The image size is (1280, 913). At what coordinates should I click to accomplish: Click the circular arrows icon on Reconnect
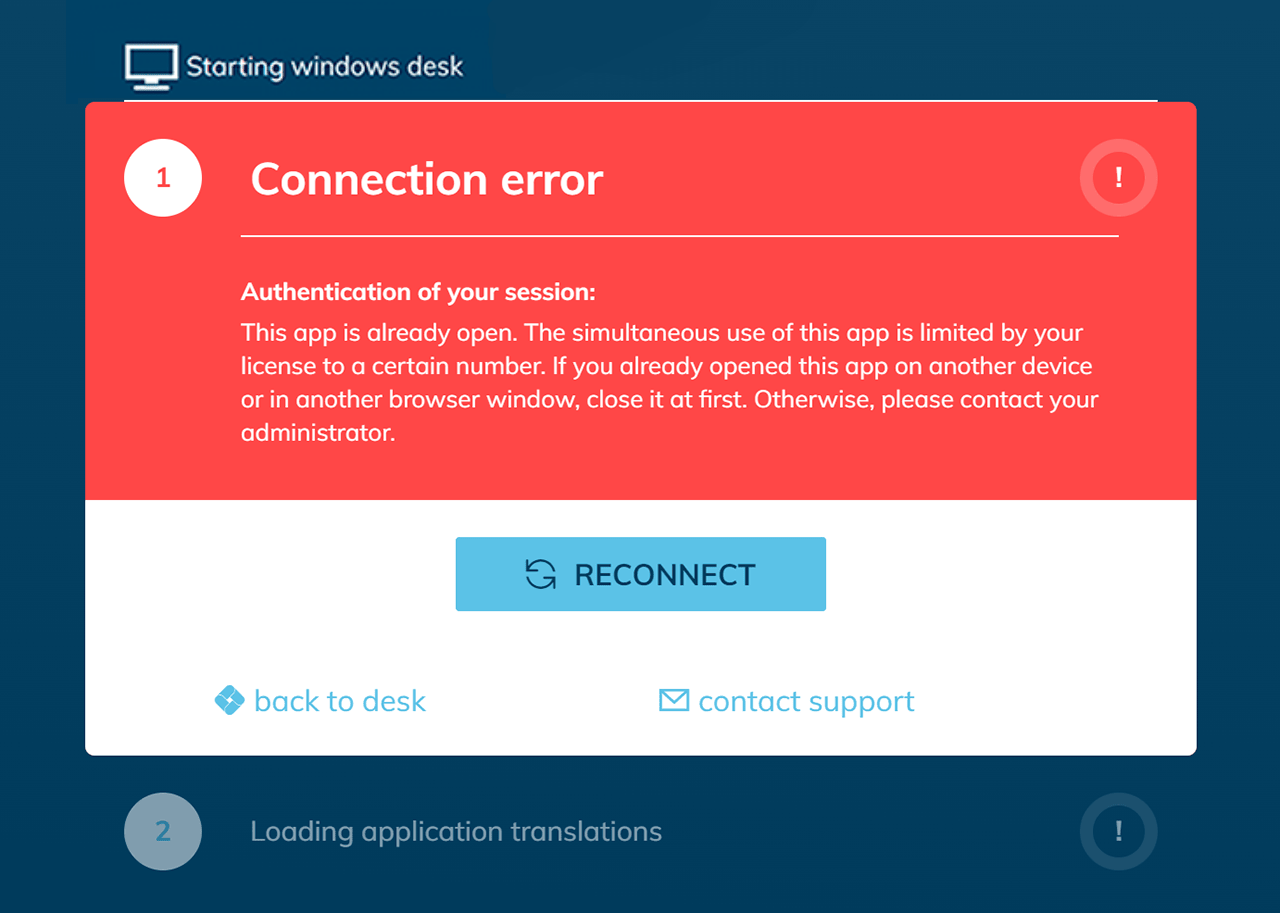(x=541, y=574)
